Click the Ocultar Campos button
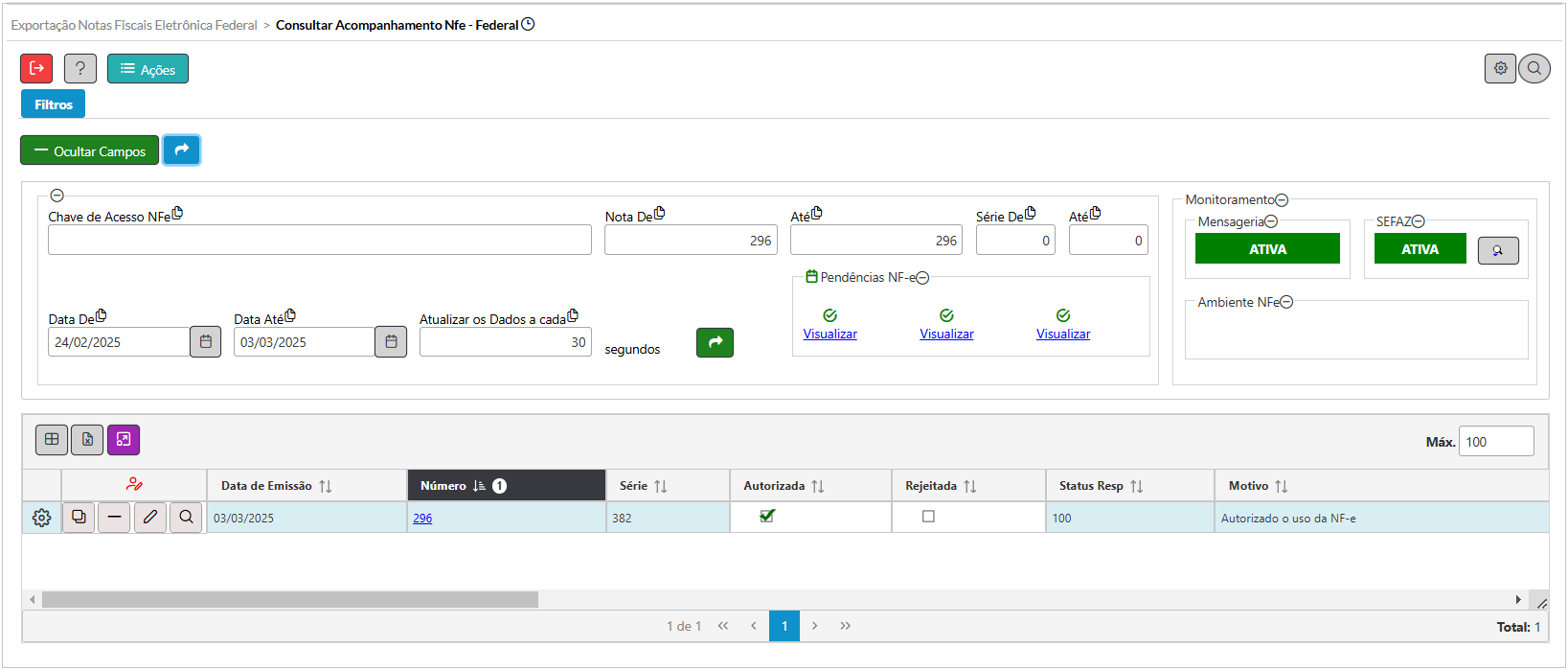This screenshot has width=1568, height=670. pos(90,150)
